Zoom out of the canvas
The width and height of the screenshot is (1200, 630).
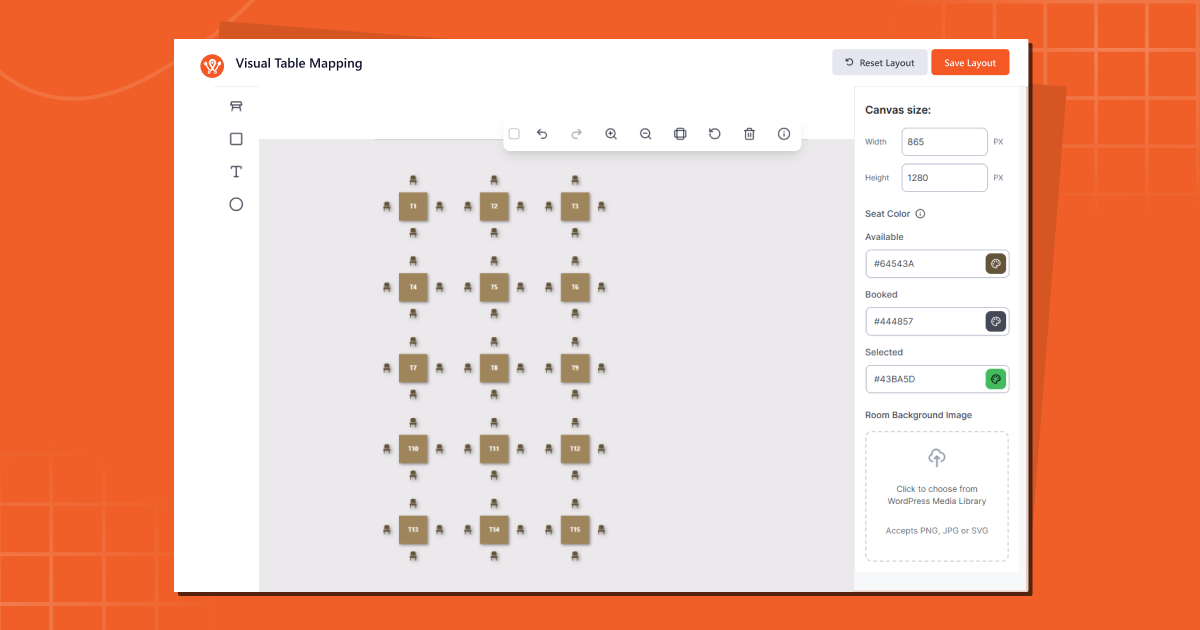point(645,133)
